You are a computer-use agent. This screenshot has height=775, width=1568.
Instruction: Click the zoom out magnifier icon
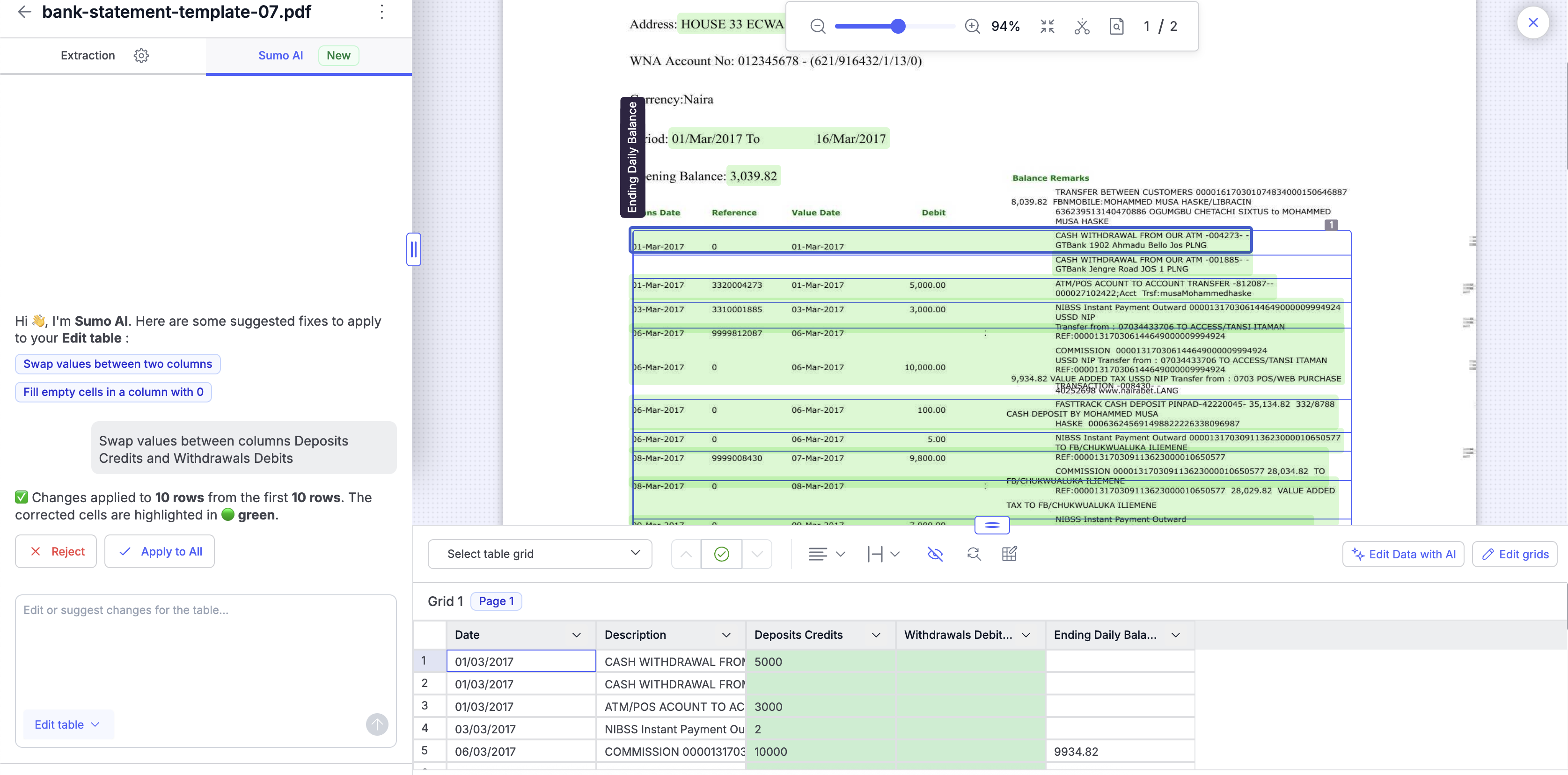click(x=818, y=26)
